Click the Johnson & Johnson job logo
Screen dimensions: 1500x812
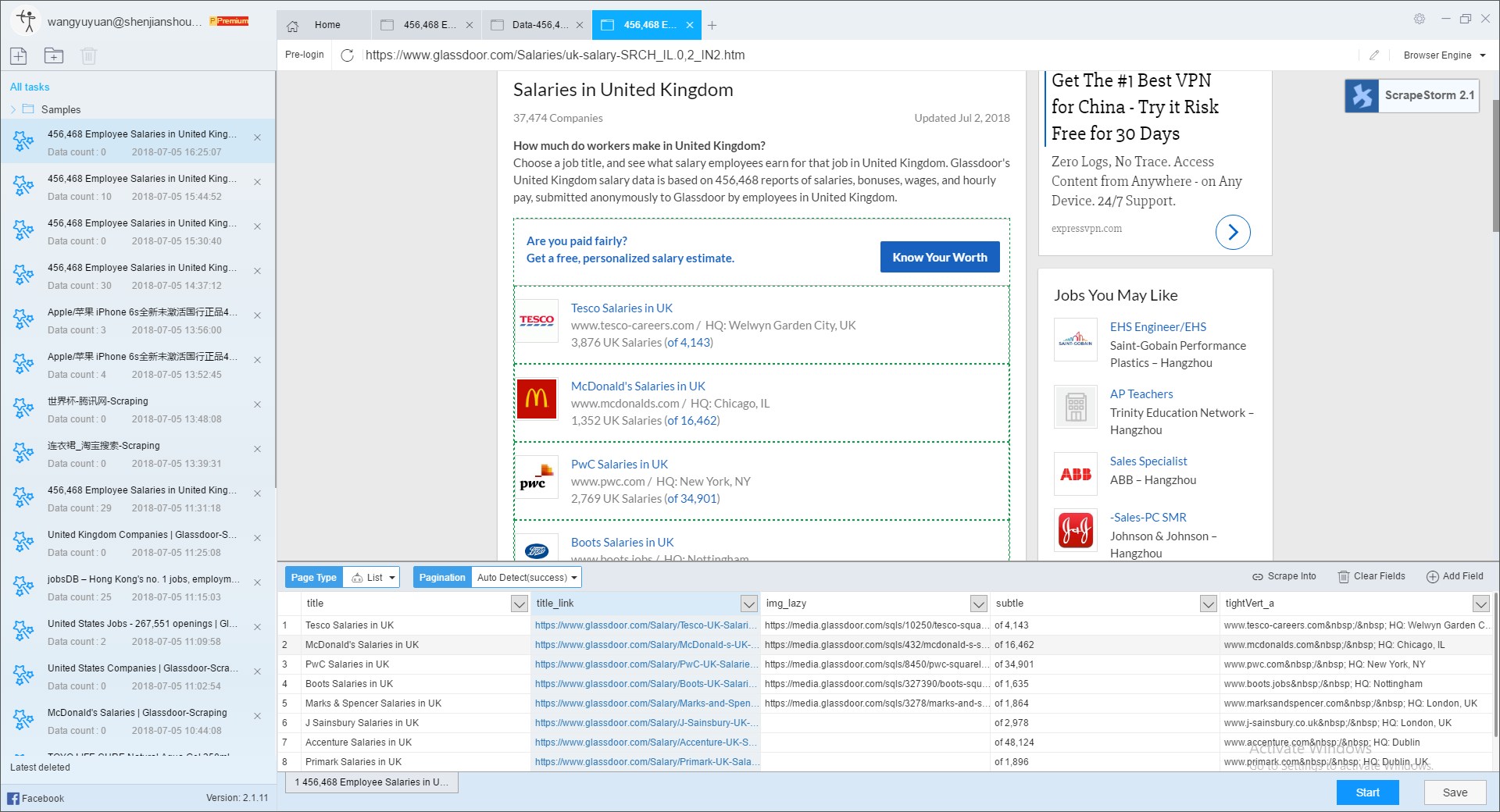(x=1076, y=530)
